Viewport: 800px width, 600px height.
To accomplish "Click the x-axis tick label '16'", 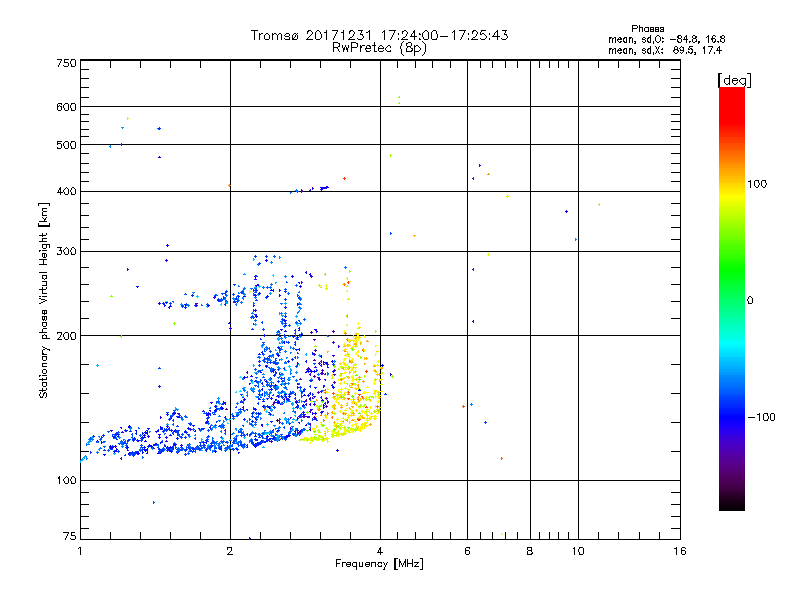I will tap(680, 551).
